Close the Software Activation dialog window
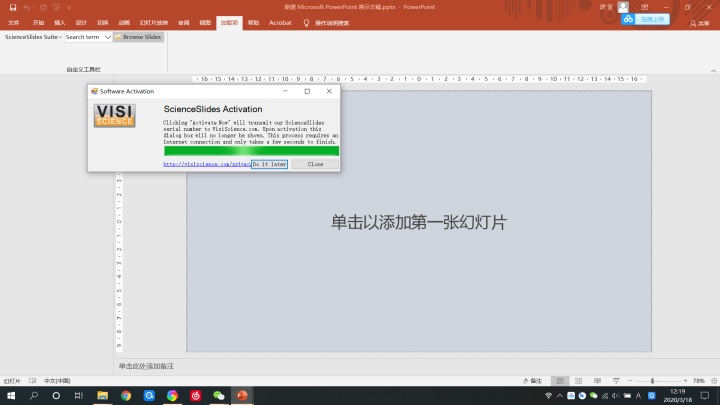The image size is (720, 405). pos(329,91)
